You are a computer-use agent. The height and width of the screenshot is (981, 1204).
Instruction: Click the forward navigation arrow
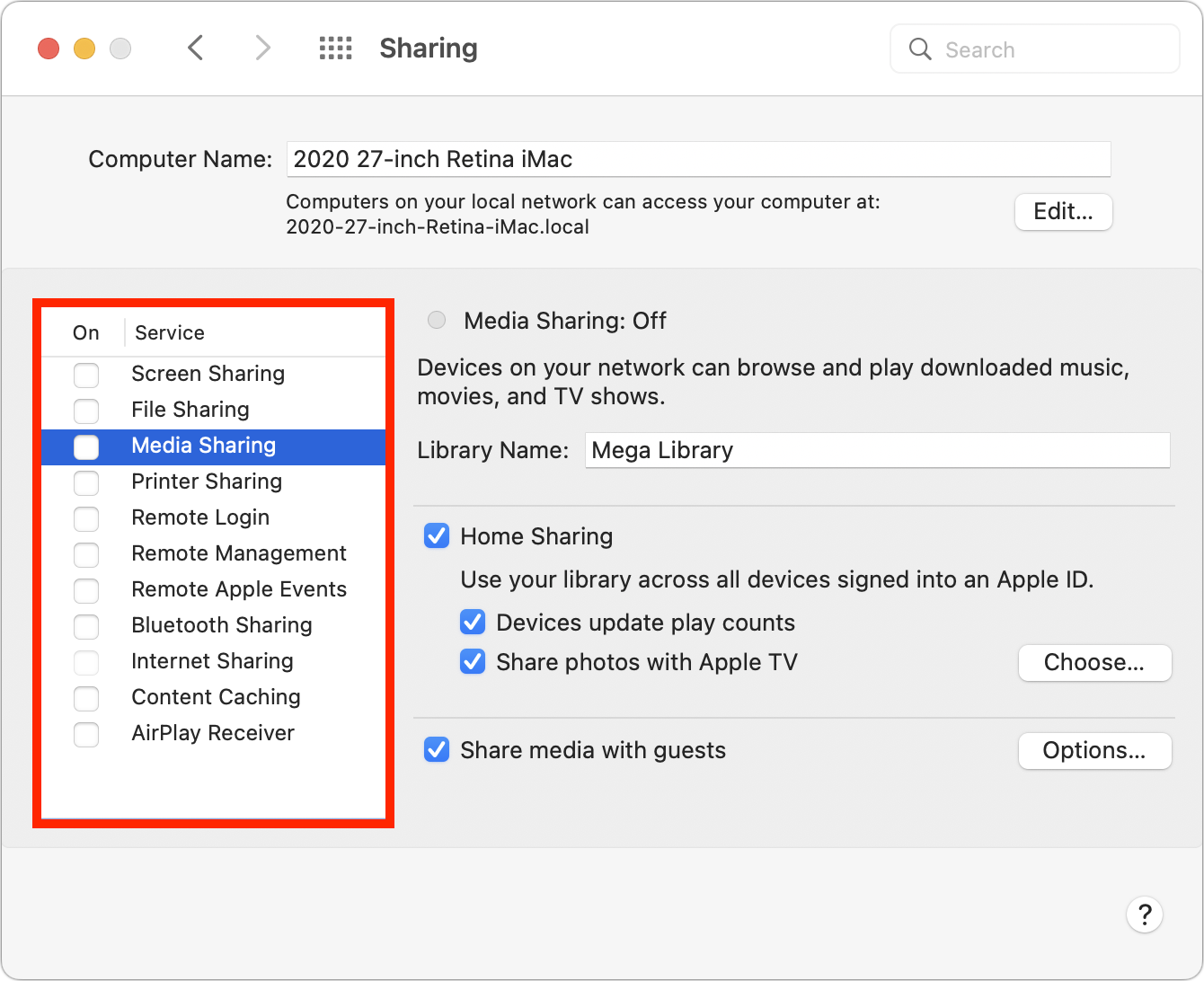pyautogui.click(x=262, y=48)
